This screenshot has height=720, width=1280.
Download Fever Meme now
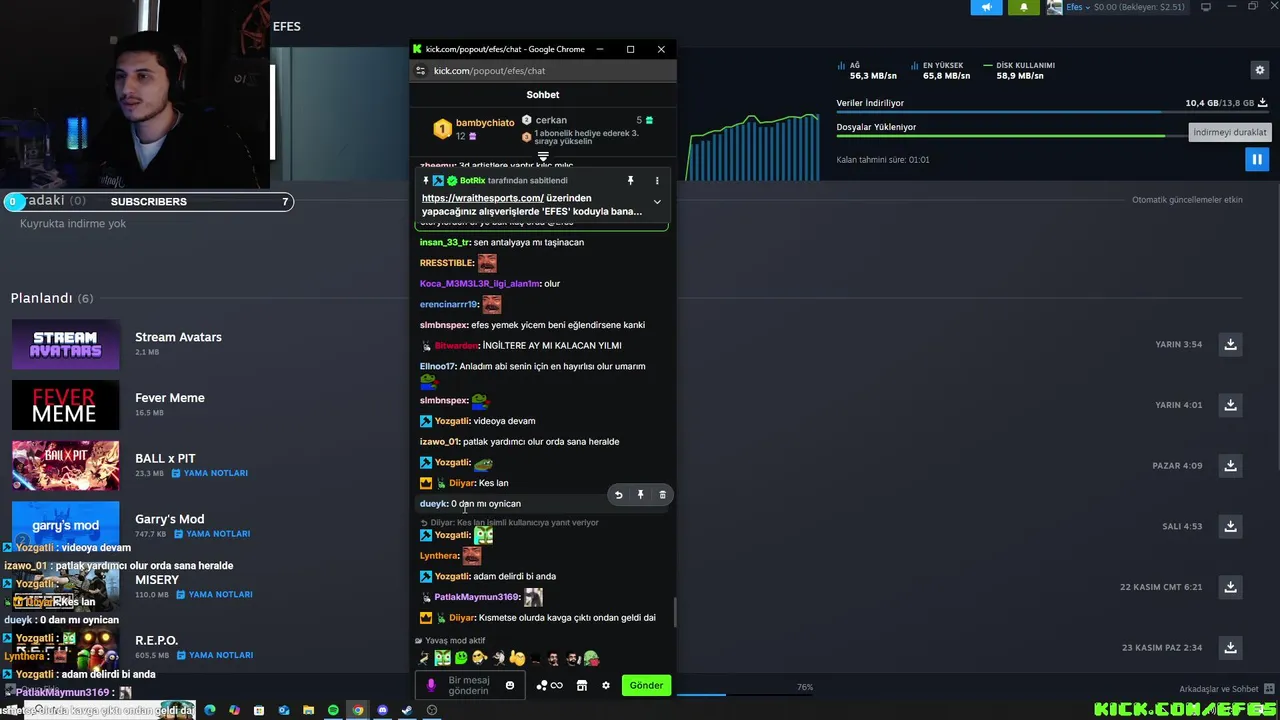pos(1230,405)
